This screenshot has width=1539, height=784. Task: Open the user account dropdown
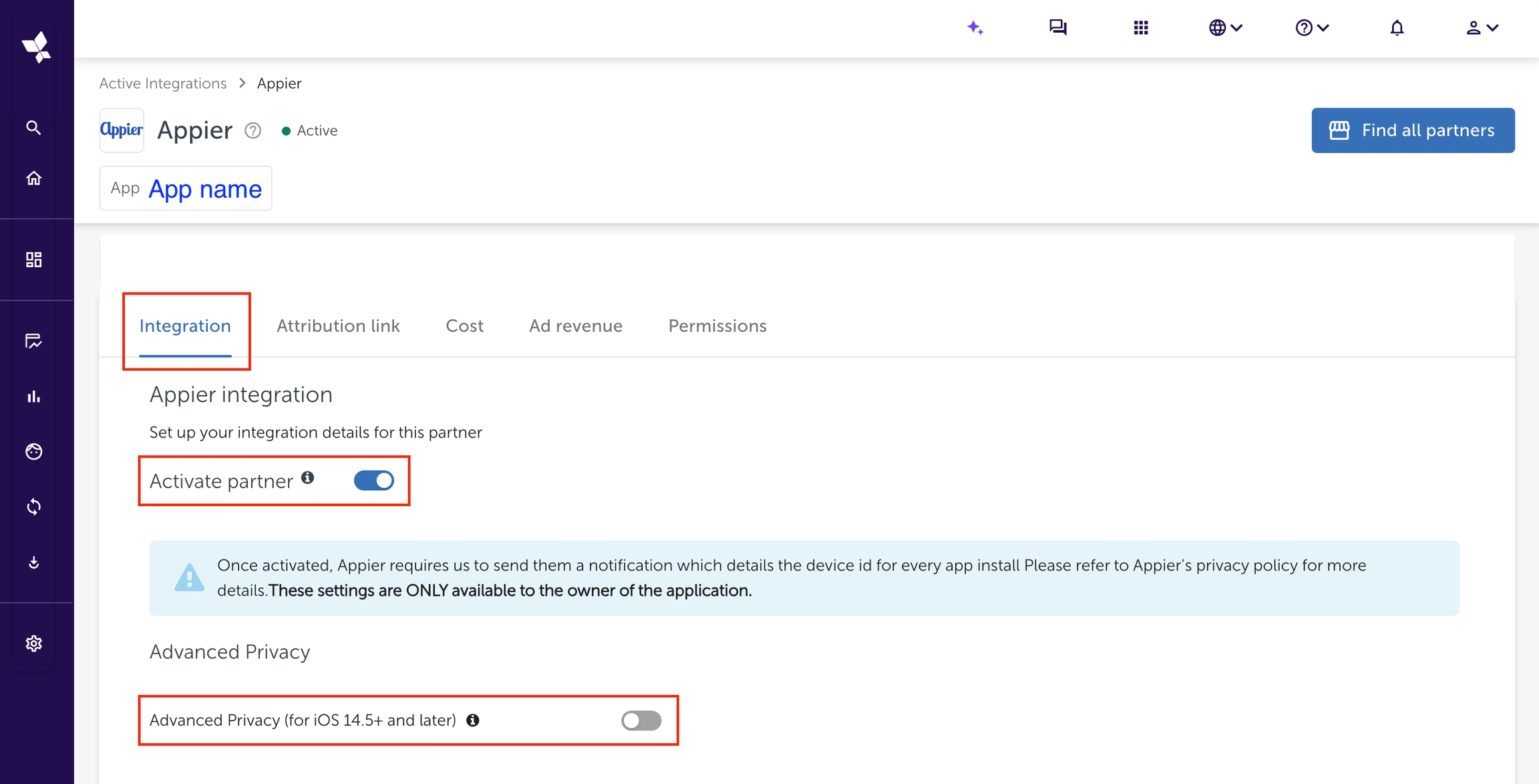point(1482,28)
